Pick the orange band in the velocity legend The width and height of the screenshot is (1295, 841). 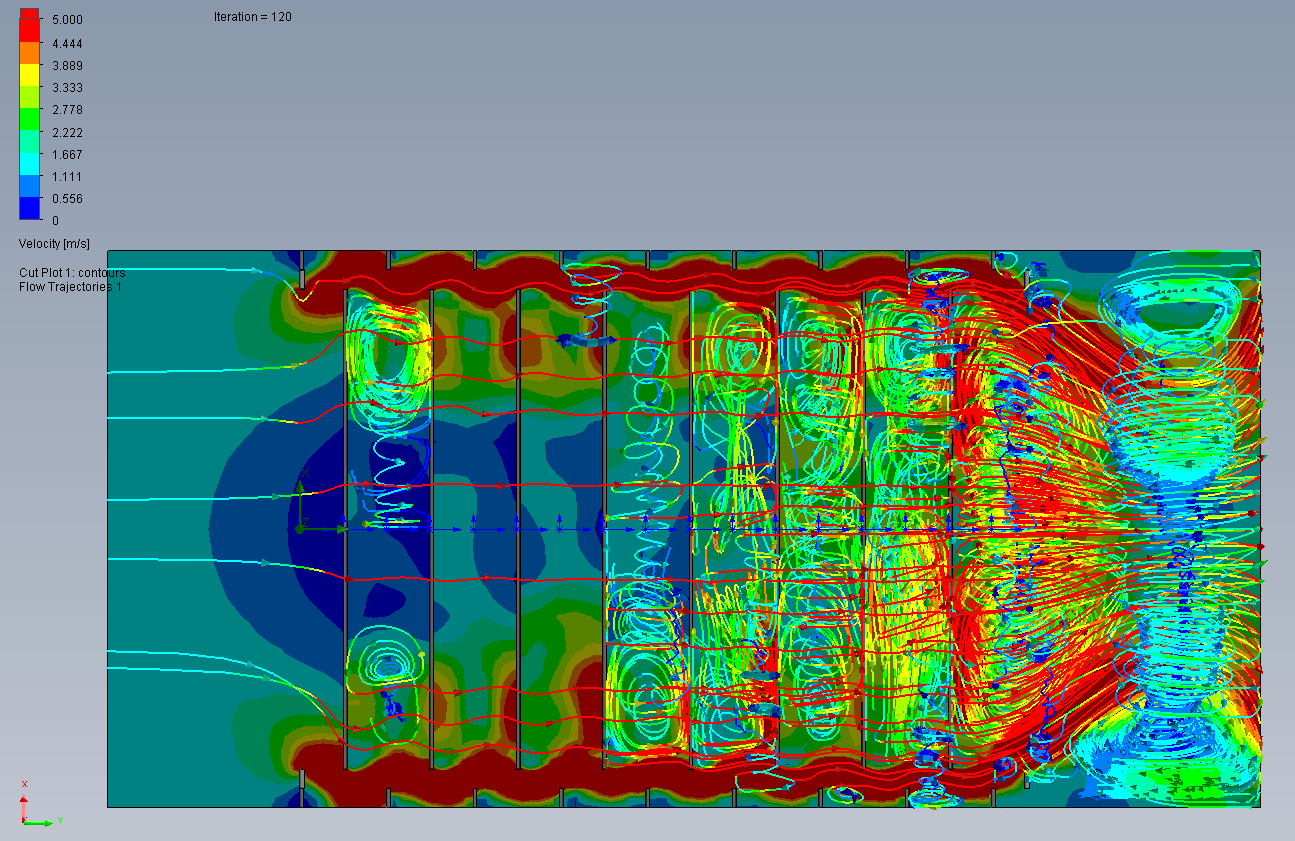click(30, 51)
